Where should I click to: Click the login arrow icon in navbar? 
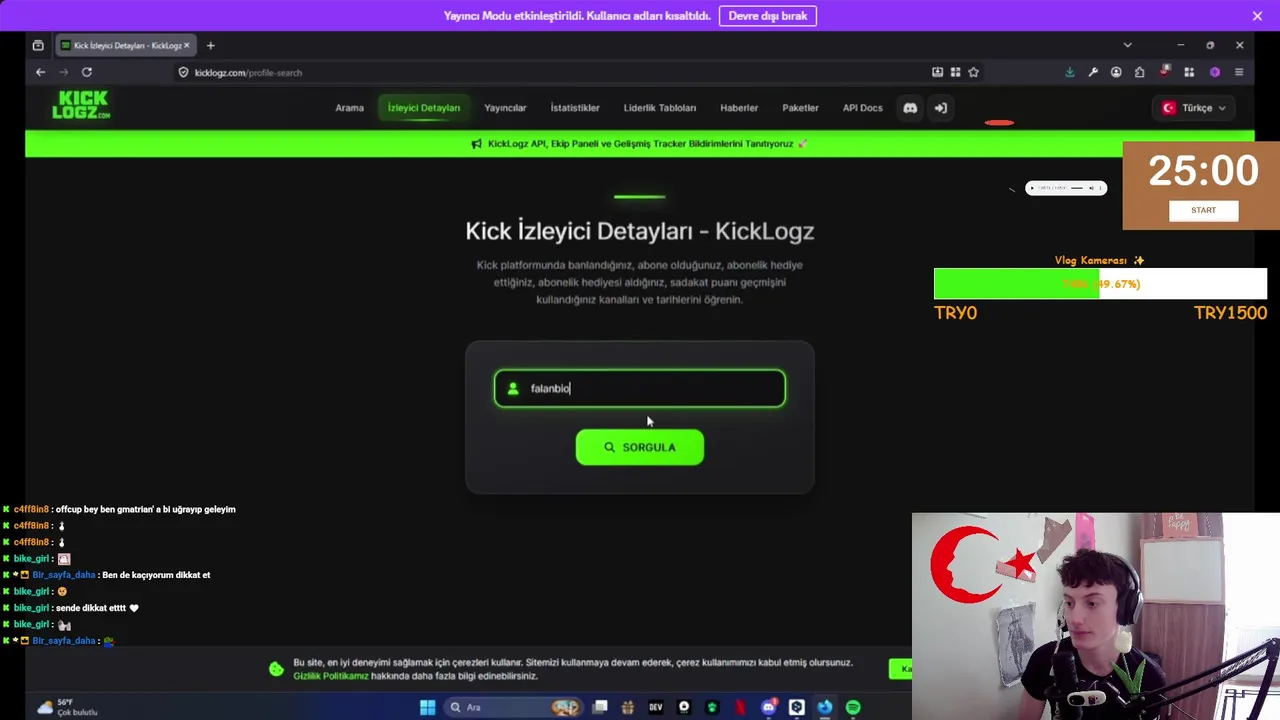941,108
